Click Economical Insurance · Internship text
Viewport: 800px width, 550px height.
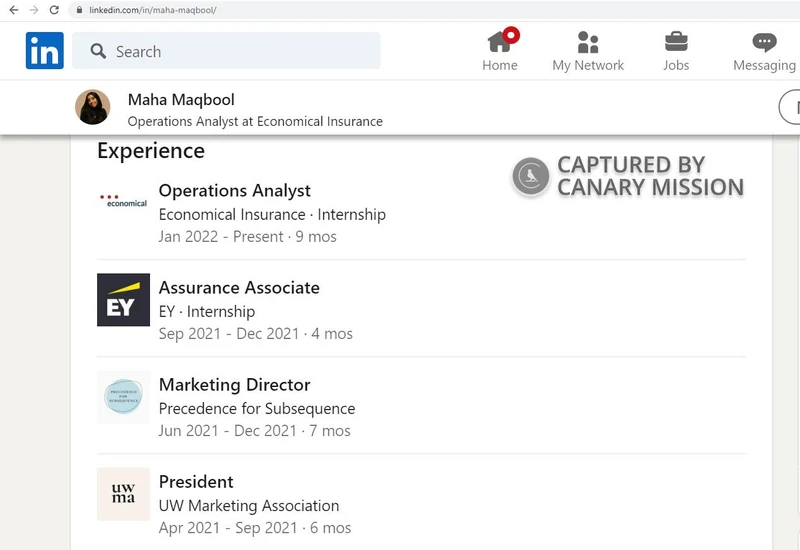click(x=272, y=214)
